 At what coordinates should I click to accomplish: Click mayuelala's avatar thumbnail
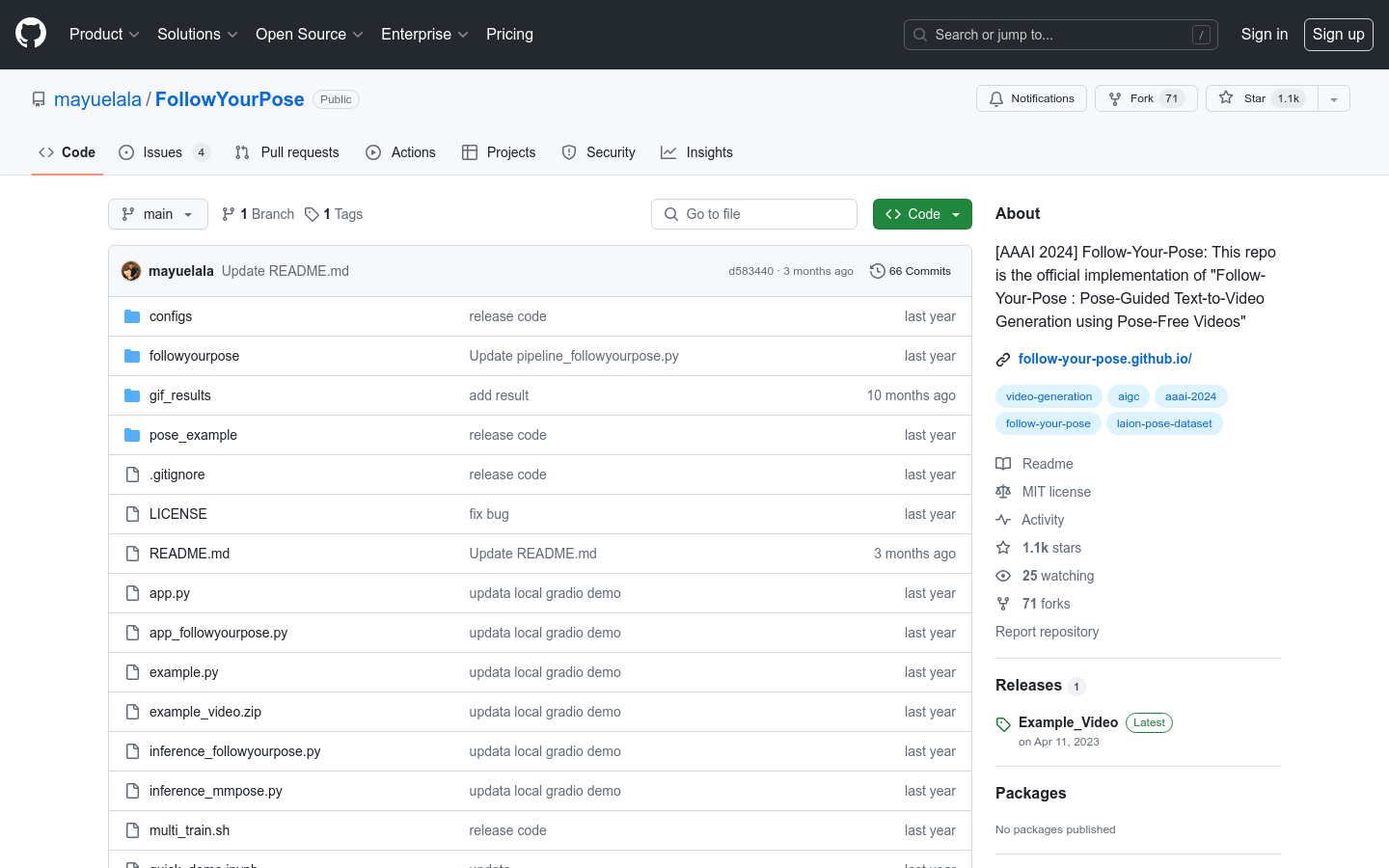(131, 271)
